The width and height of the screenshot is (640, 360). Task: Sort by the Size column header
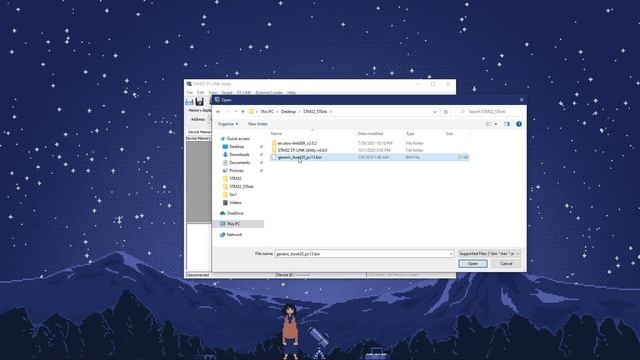coord(449,133)
